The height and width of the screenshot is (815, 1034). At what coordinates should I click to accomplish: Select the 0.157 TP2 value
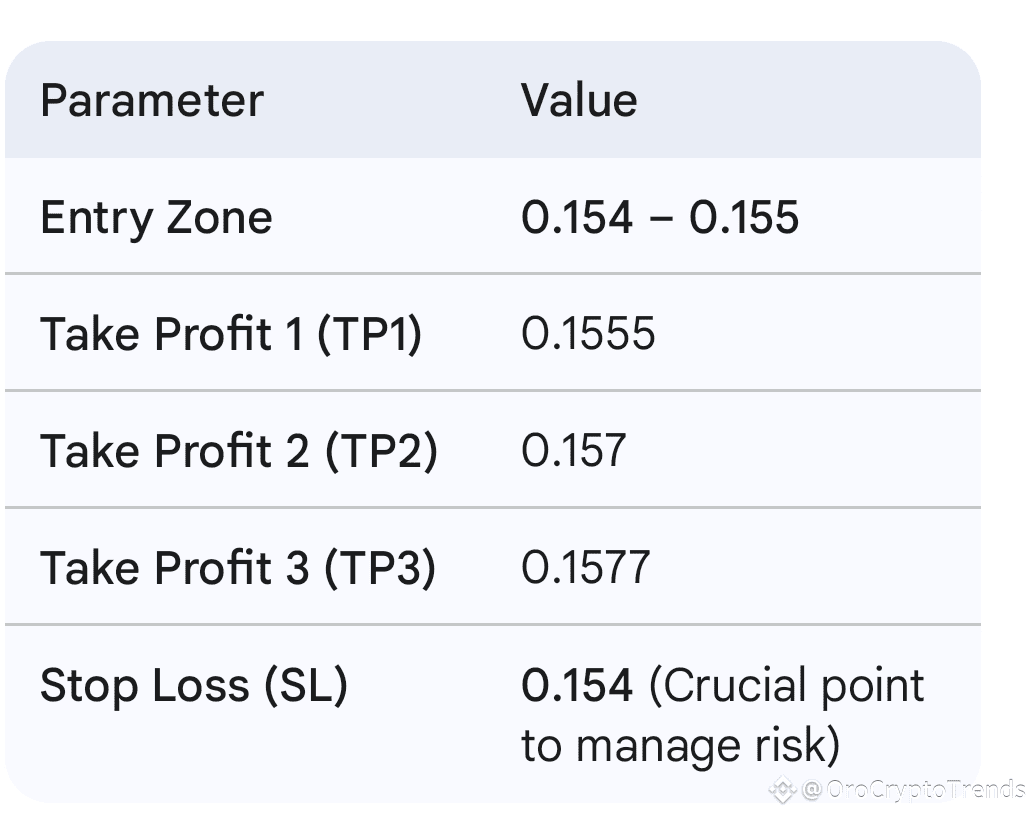pyautogui.click(x=573, y=450)
